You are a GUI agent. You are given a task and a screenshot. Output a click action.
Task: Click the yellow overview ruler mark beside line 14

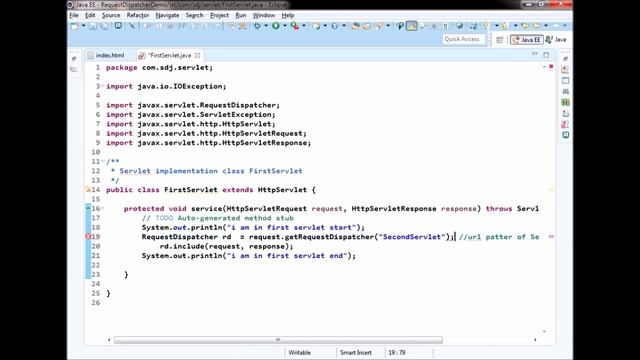(551, 189)
